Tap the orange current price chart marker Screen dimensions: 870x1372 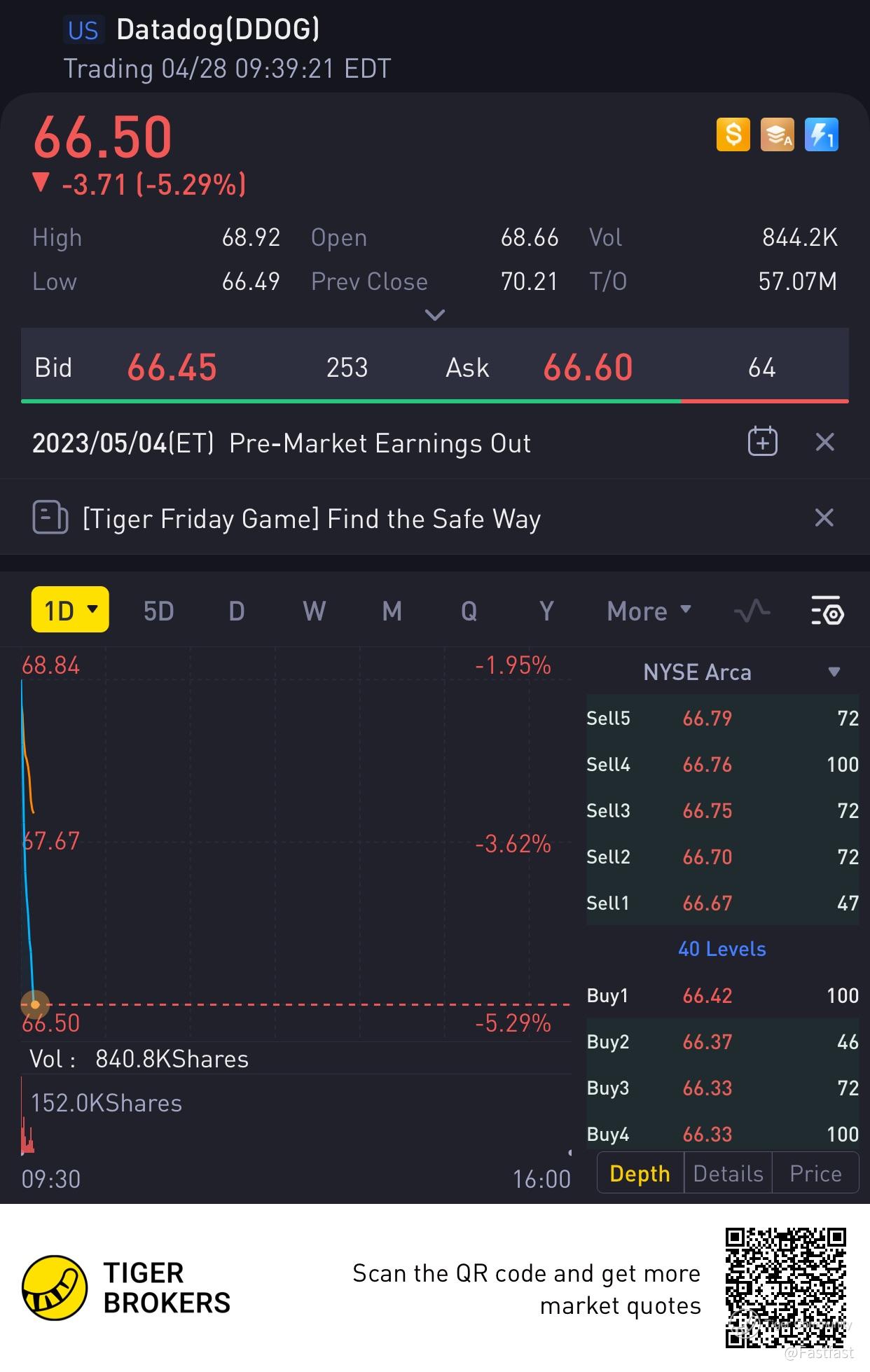point(35,1004)
